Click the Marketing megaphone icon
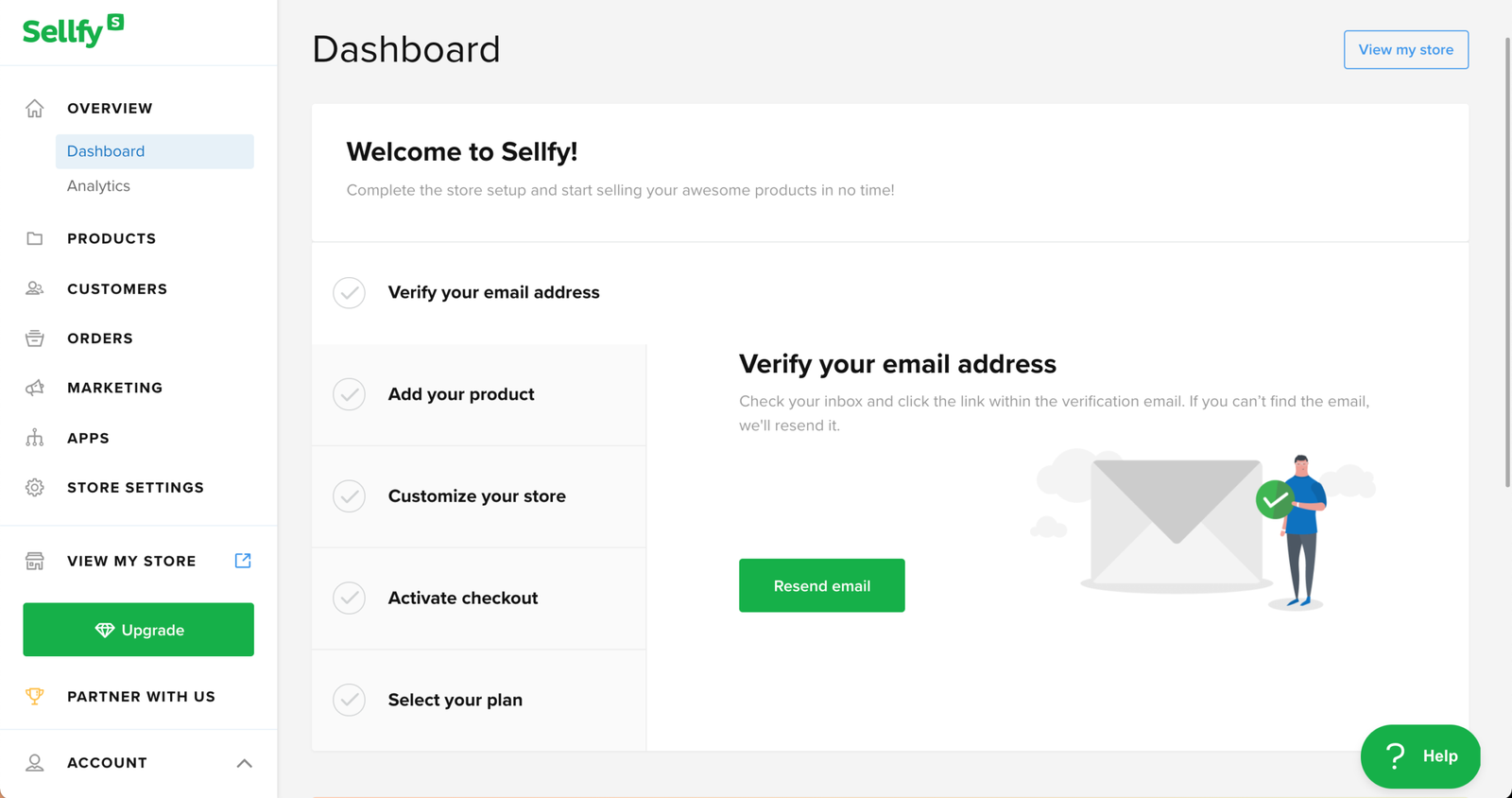 (35, 388)
